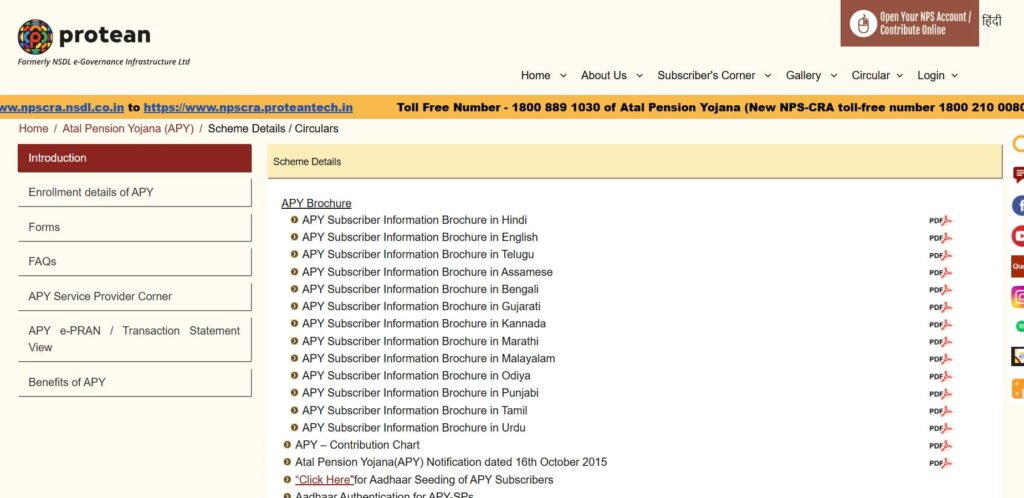This screenshot has height=498, width=1024.
Task: Open PDF icon for English brochure
Action: [x=940, y=238]
